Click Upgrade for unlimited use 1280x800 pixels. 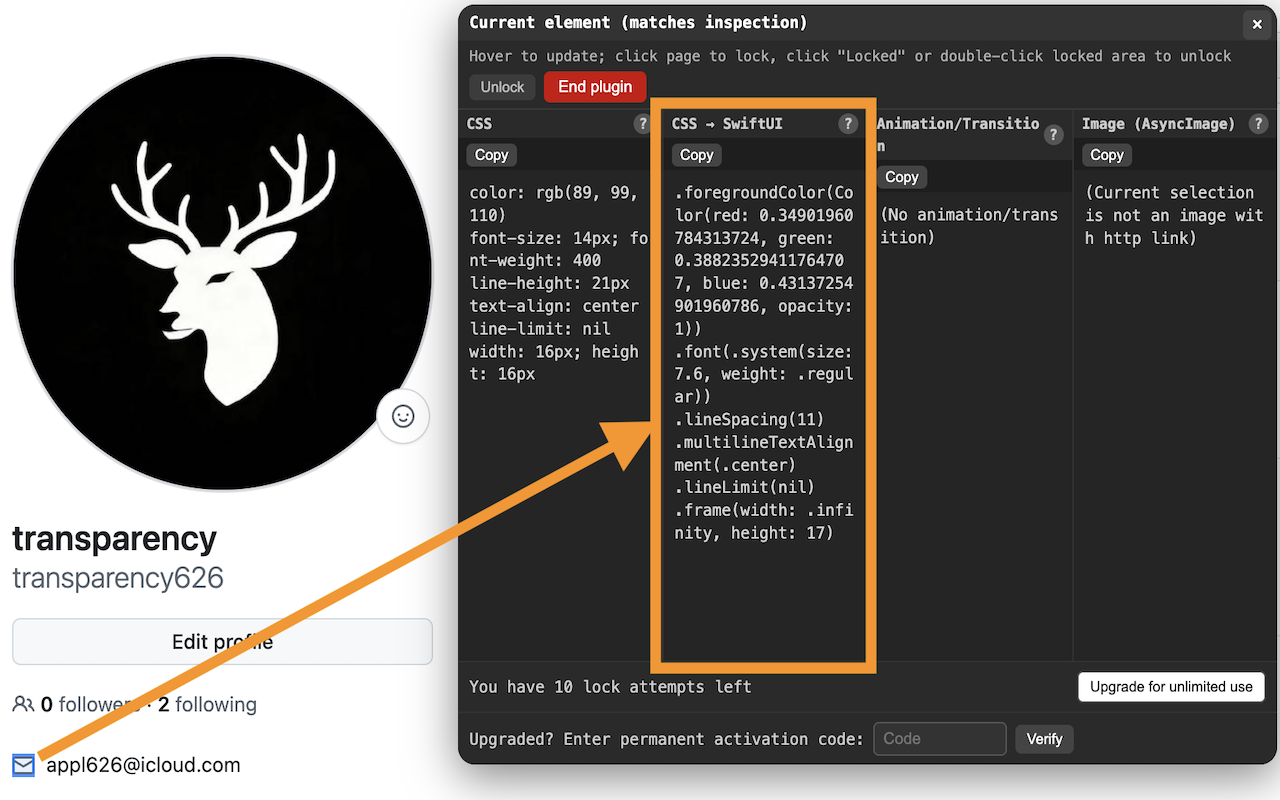coord(1171,687)
